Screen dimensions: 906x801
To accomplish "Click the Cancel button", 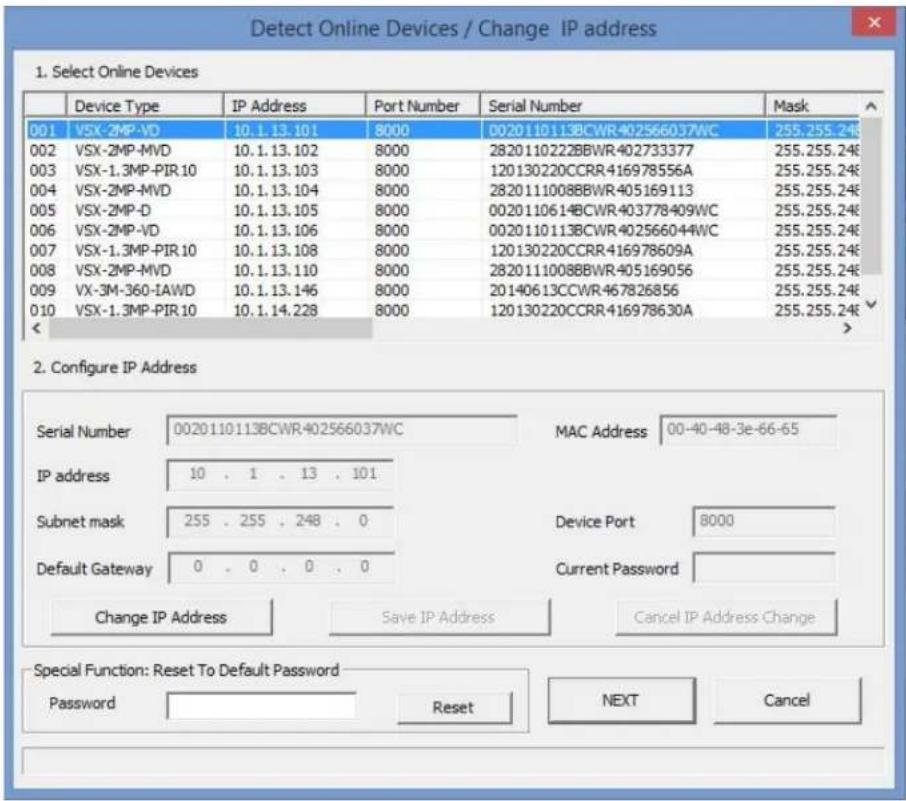I will tap(787, 700).
